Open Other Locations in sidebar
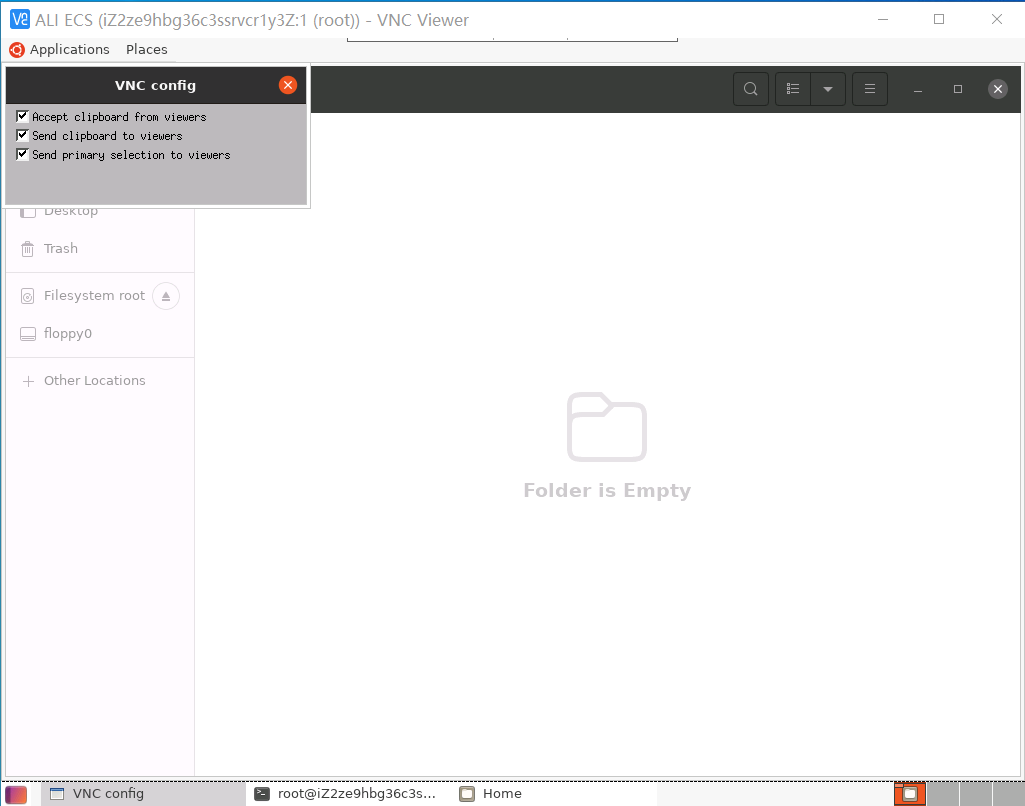The height and width of the screenshot is (806, 1025). pos(100,380)
